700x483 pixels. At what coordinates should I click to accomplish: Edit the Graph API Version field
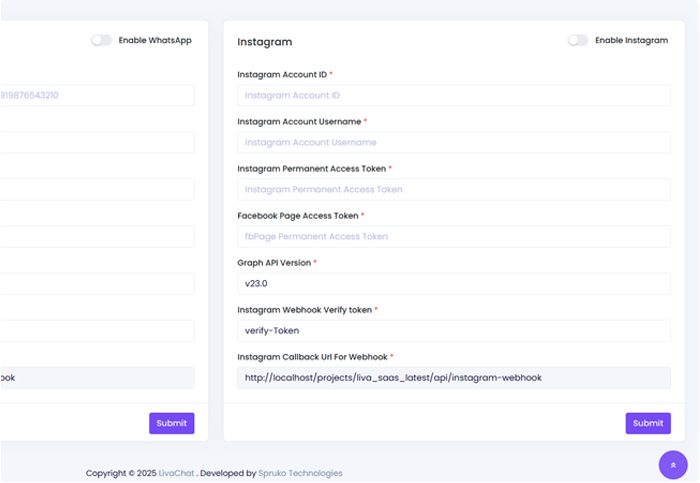coord(453,283)
